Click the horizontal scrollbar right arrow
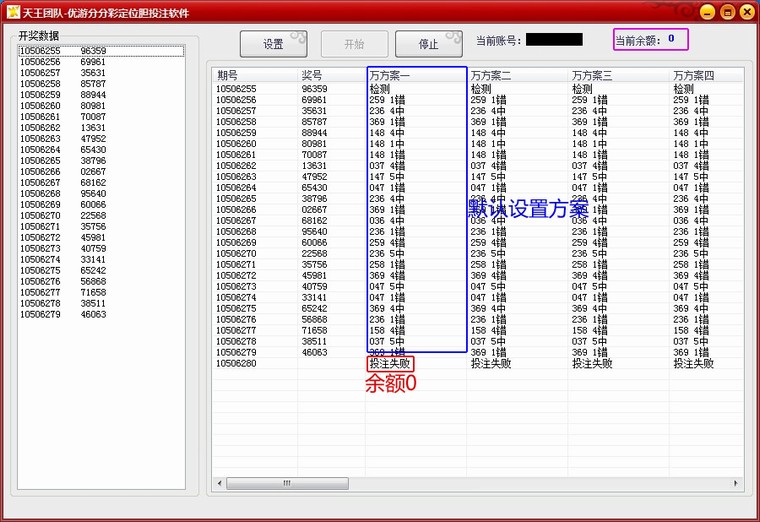 click(x=736, y=483)
